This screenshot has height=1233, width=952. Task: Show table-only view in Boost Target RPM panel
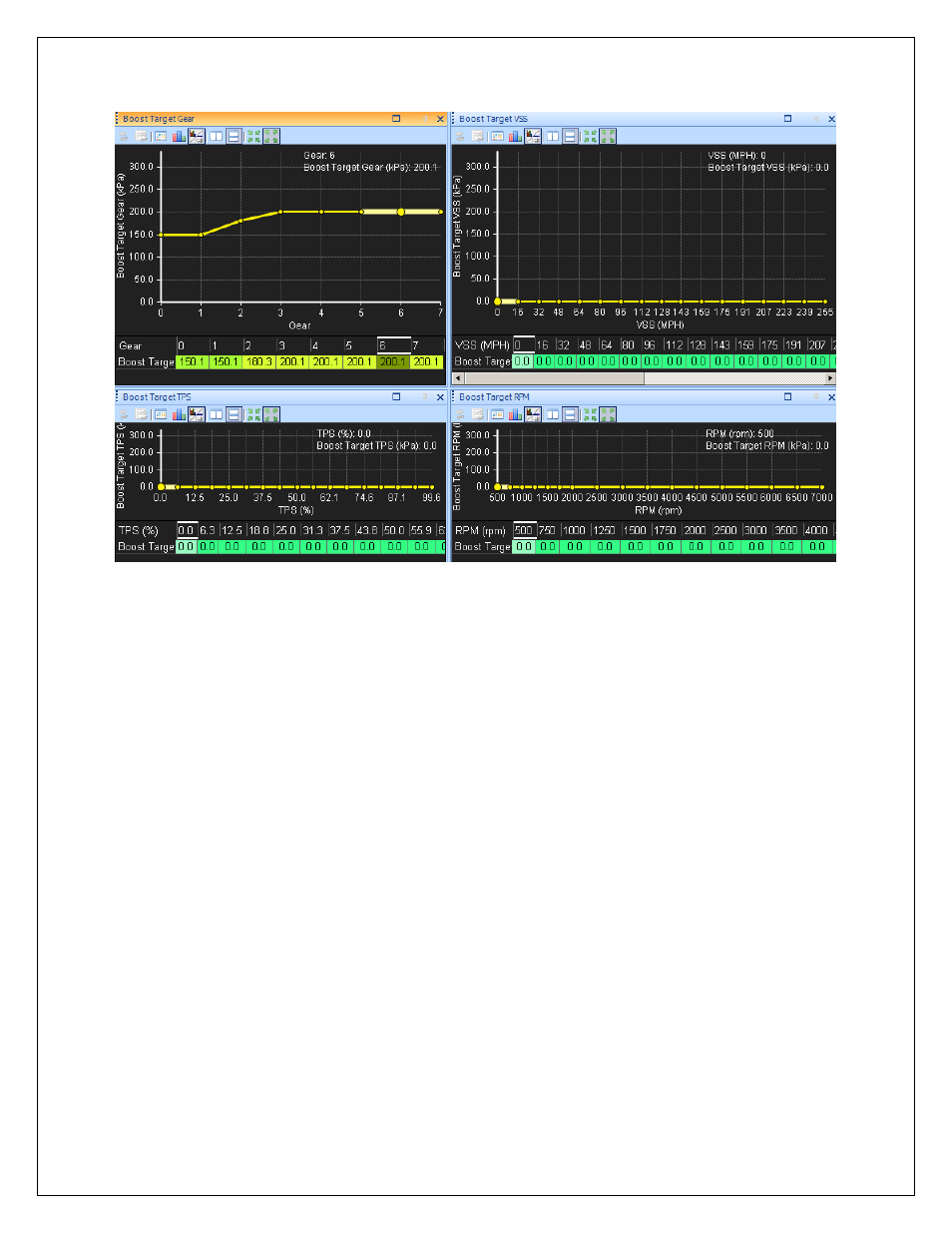click(x=497, y=414)
